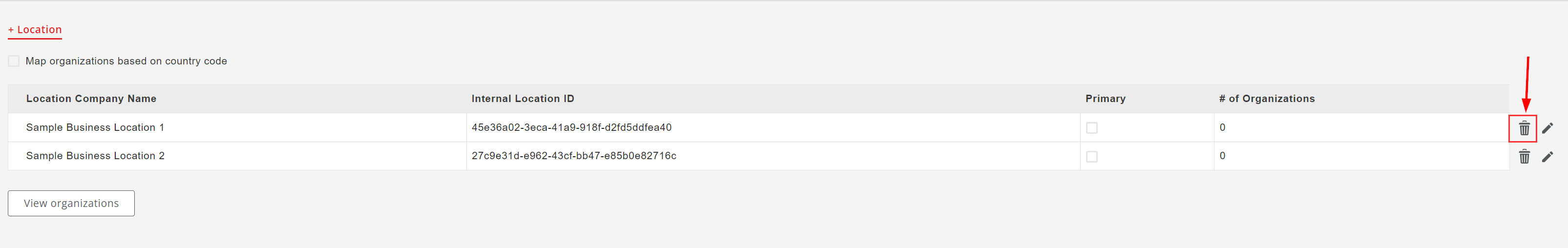Select organization count for Sample Business Location 2
The image size is (1568, 248).
click(1222, 156)
